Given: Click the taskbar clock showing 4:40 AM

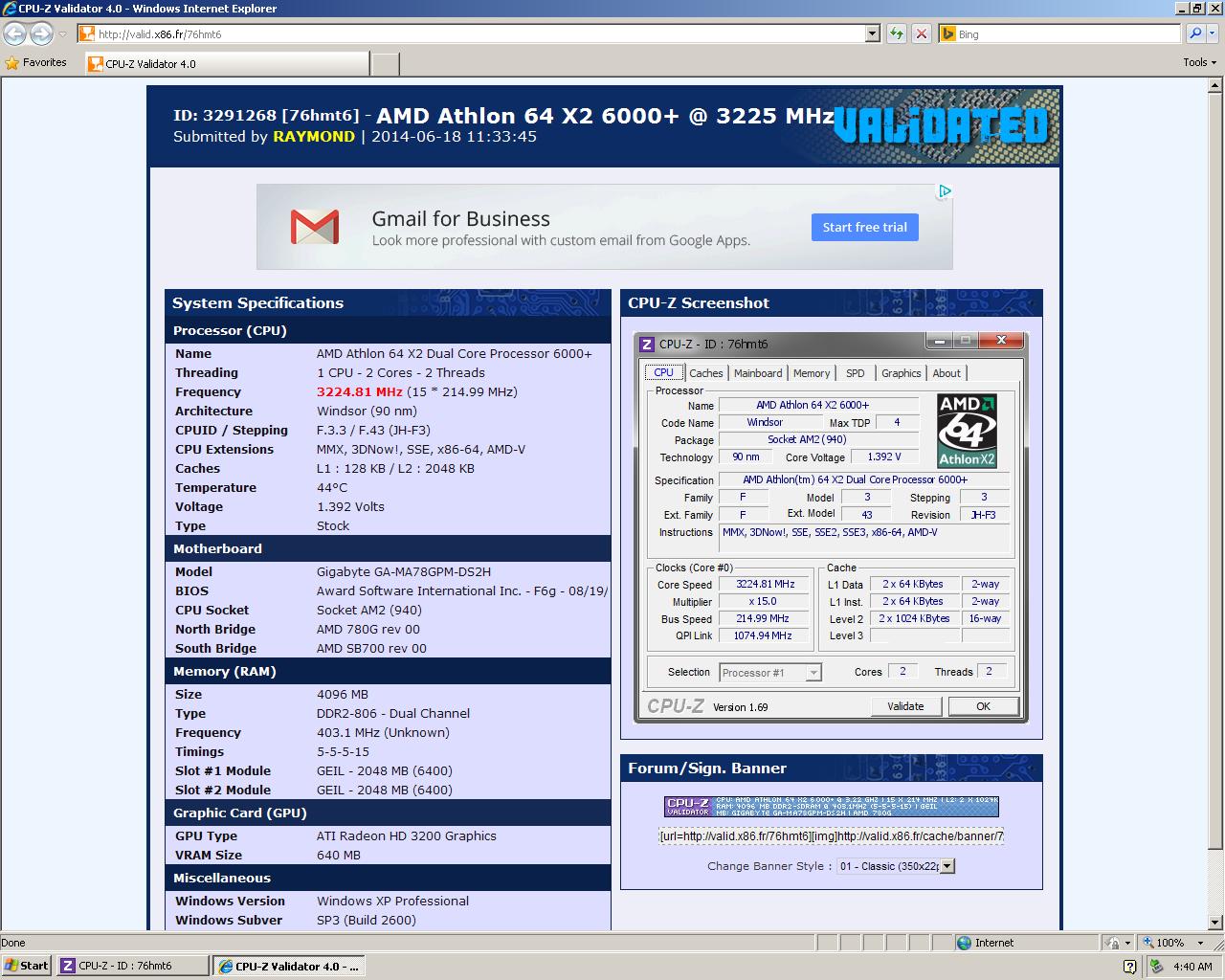Looking at the screenshot, I should coord(1192,967).
